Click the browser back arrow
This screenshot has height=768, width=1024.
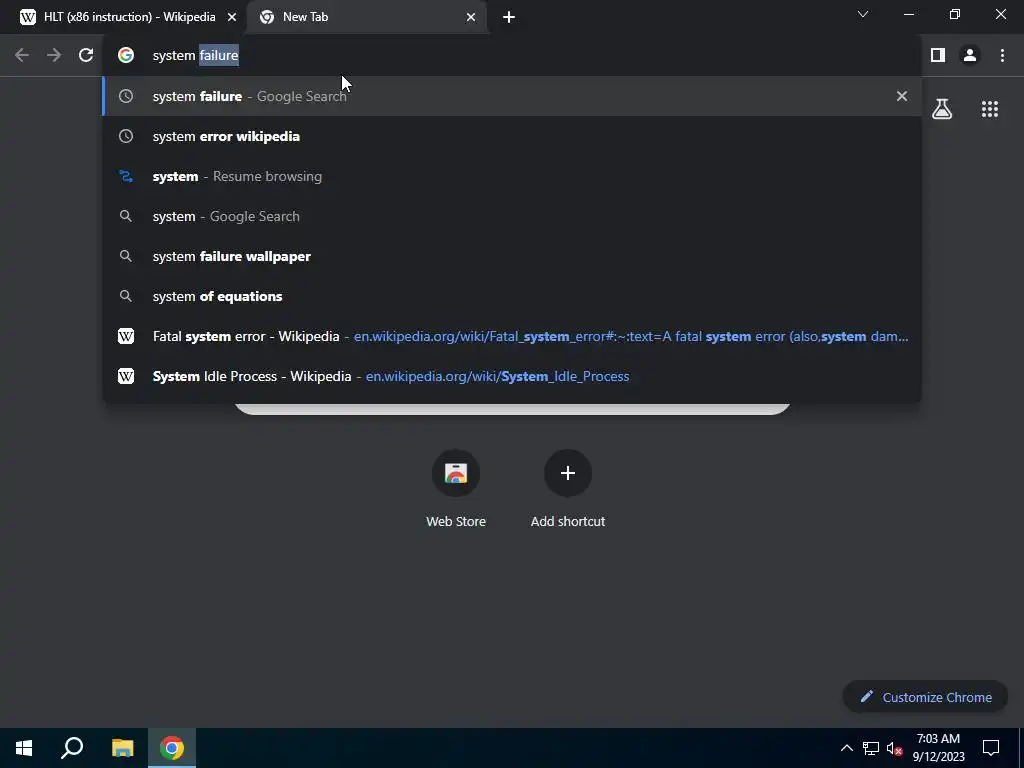pyautogui.click(x=22, y=56)
